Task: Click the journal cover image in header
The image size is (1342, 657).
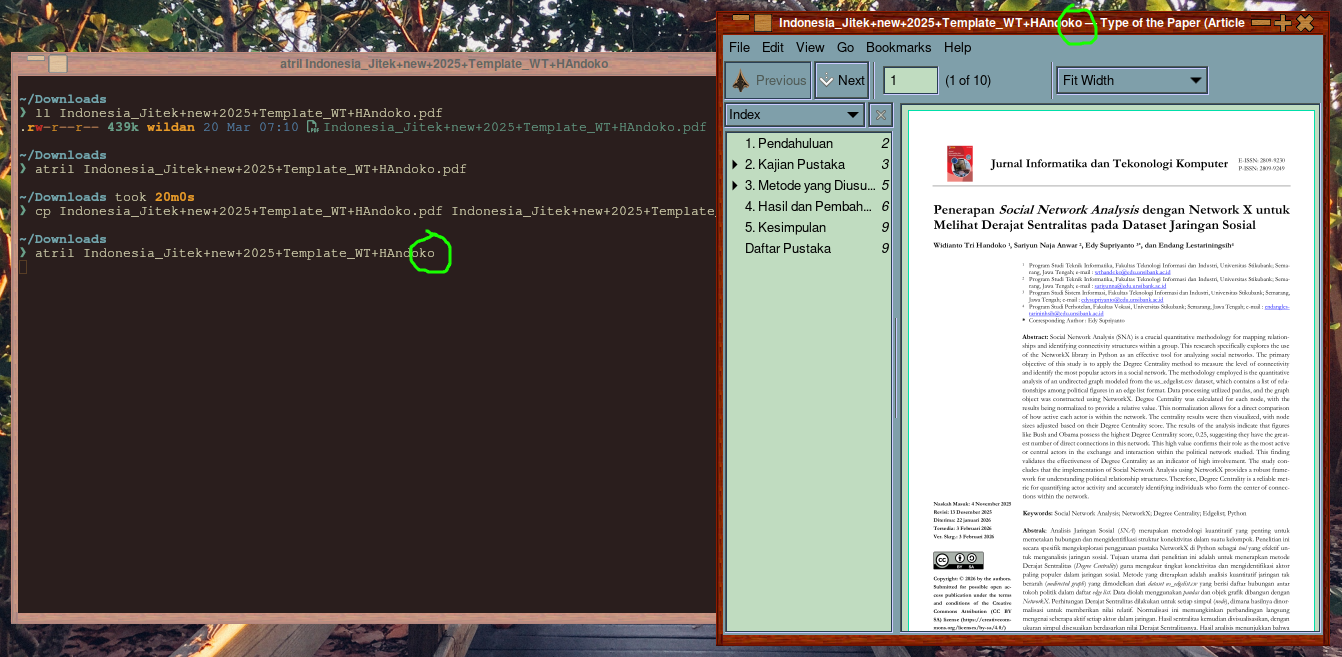Action: pyautogui.click(x=958, y=163)
